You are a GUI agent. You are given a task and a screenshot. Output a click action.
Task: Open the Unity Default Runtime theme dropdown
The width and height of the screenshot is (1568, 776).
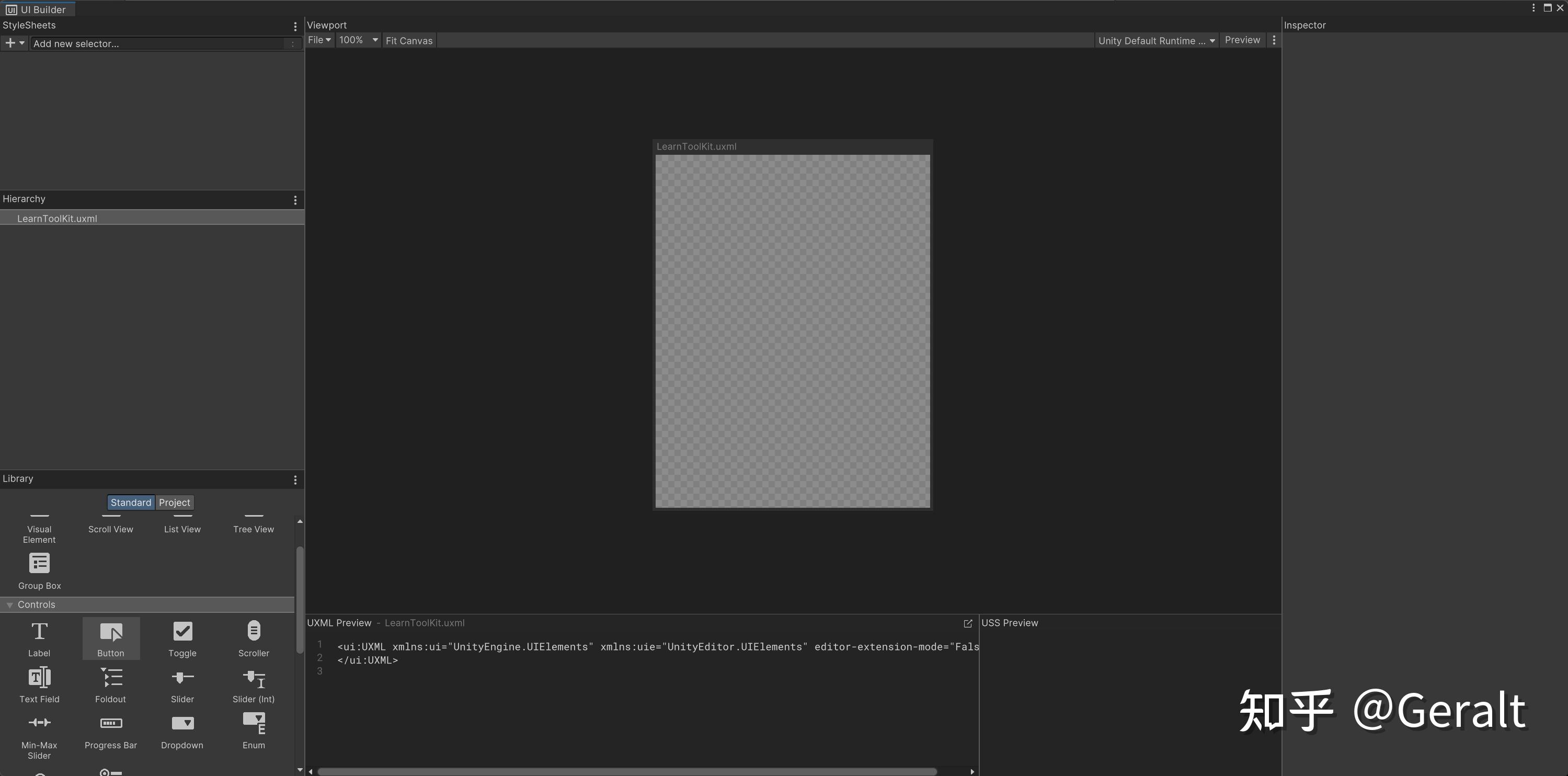(1156, 40)
